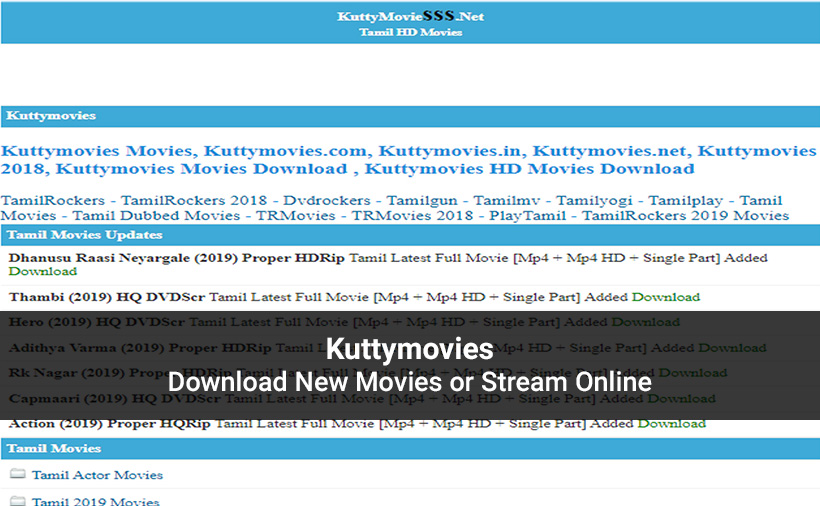Open the TamilRockers 2019 Movies link

pyautogui.click(x=686, y=215)
